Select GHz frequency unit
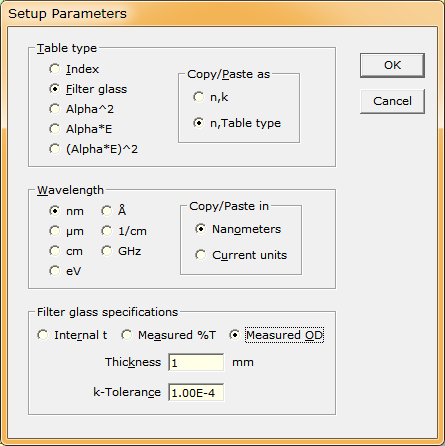This screenshot has height=446, width=445. coord(121,251)
